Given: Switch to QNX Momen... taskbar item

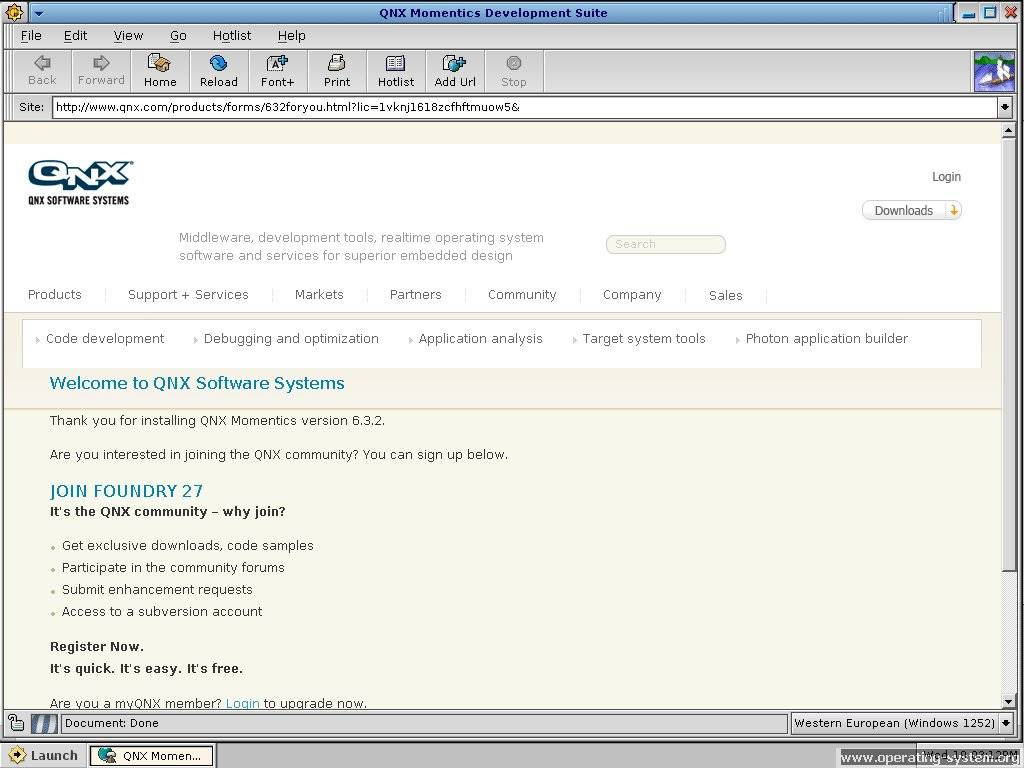Looking at the screenshot, I should point(152,756).
